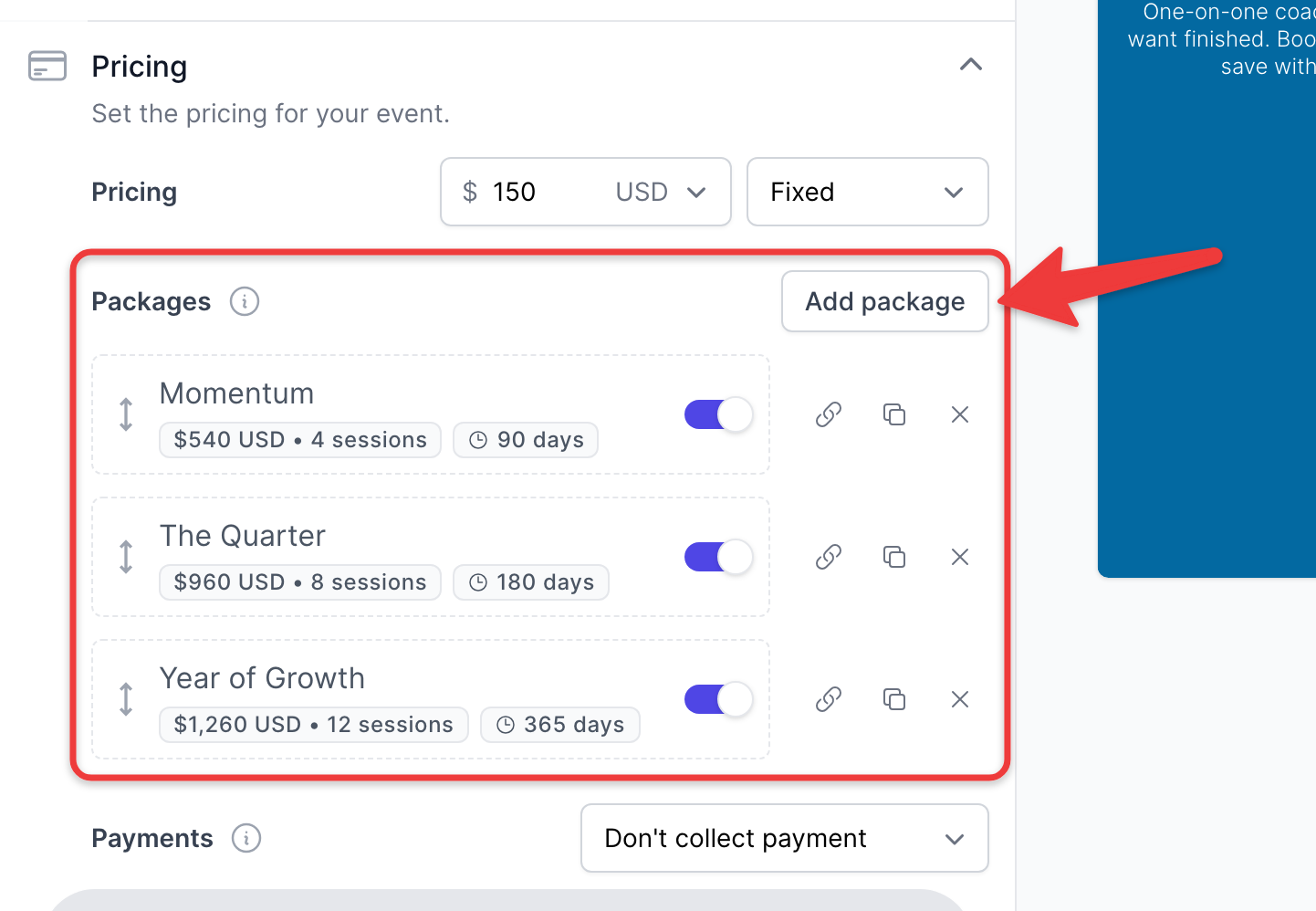Click the Year of Growth package name
1316x911 pixels.
click(x=262, y=678)
